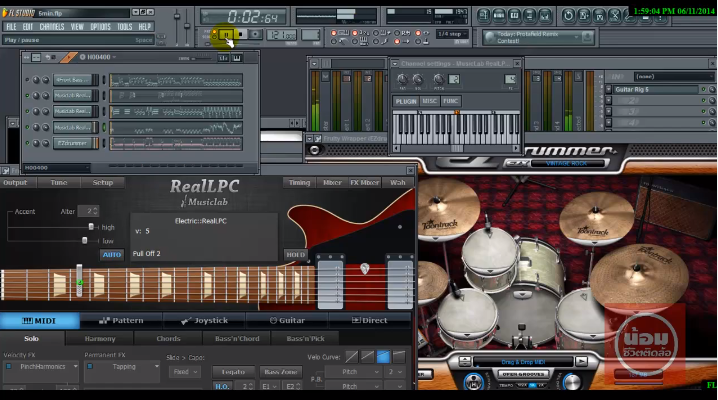
Task: Open the Guitar Rig 5 slot menu arrow
Action: [x=609, y=90]
